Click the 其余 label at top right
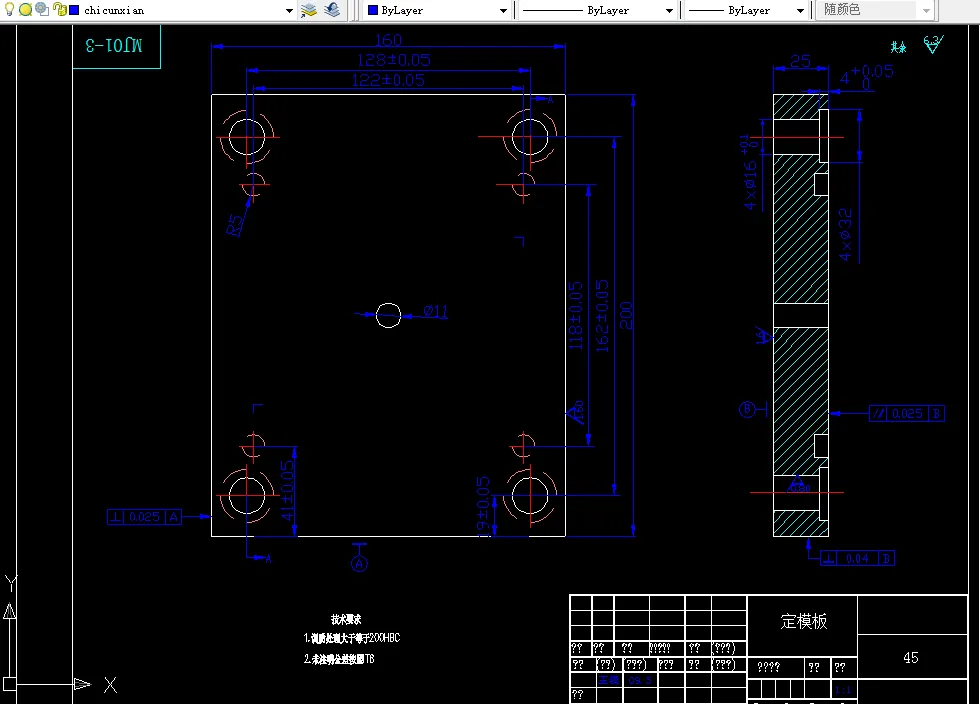The width and height of the screenshot is (980, 704). [x=899, y=47]
